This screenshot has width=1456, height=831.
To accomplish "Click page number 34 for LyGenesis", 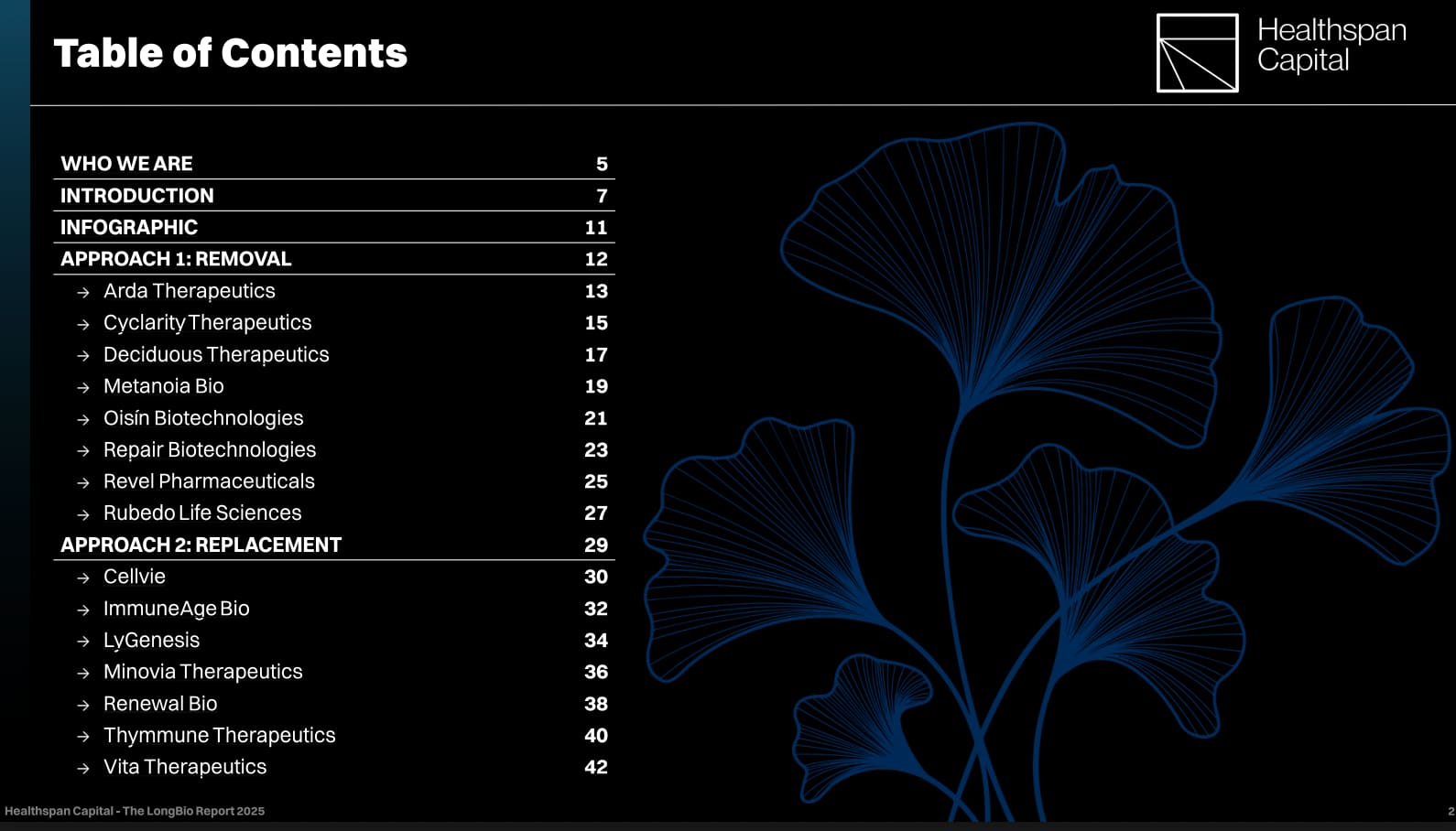I will tap(596, 641).
